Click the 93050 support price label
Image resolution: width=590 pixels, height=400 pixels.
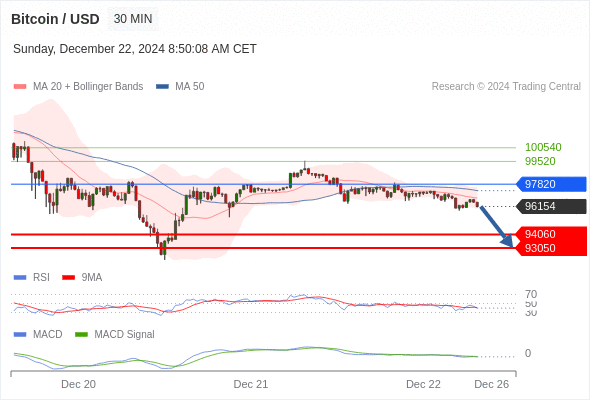(x=540, y=248)
